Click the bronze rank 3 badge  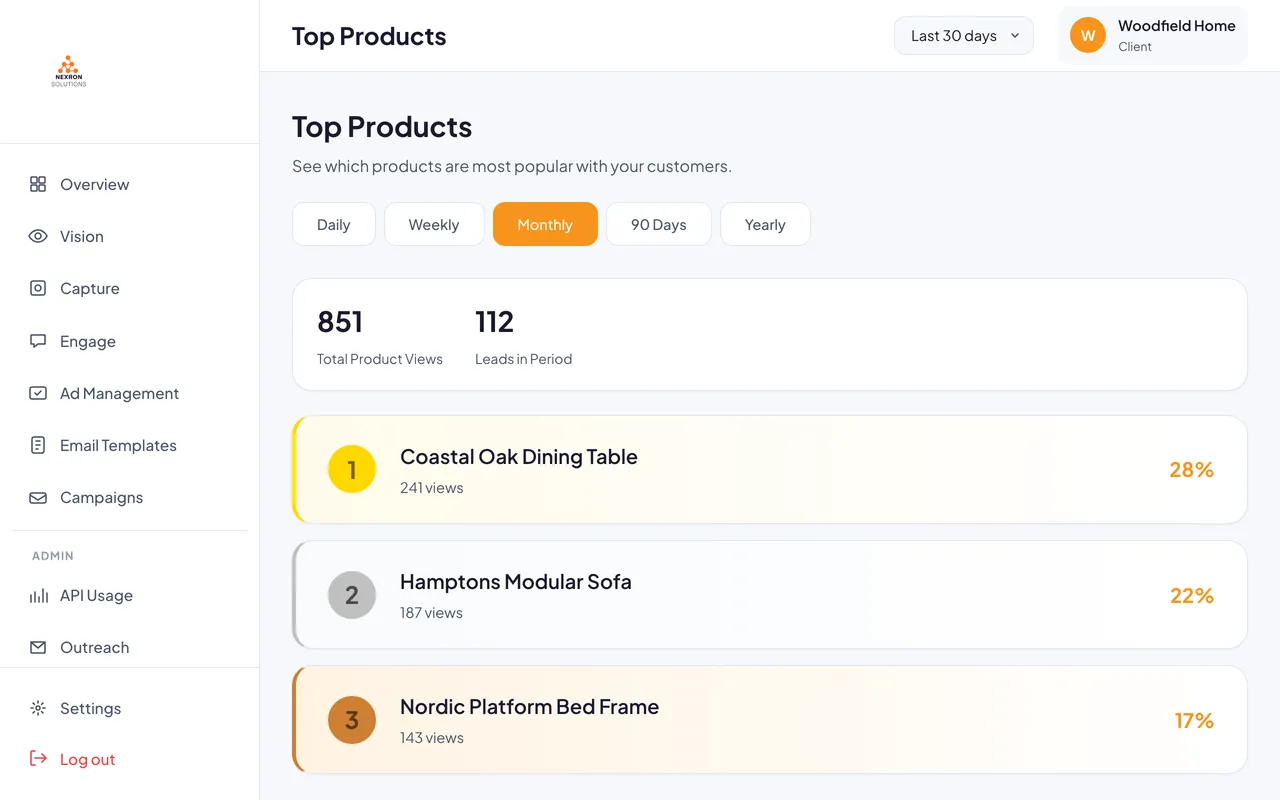(352, 720)
